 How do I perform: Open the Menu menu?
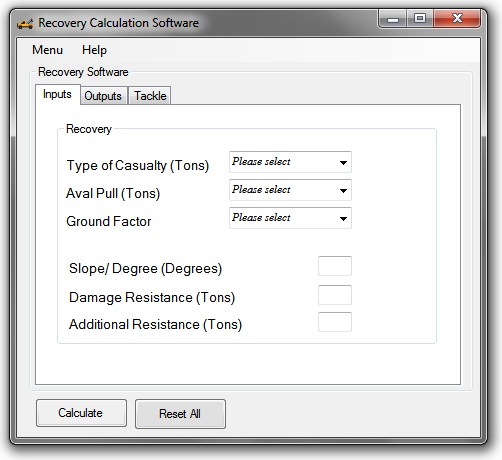[x=47, y=50]
